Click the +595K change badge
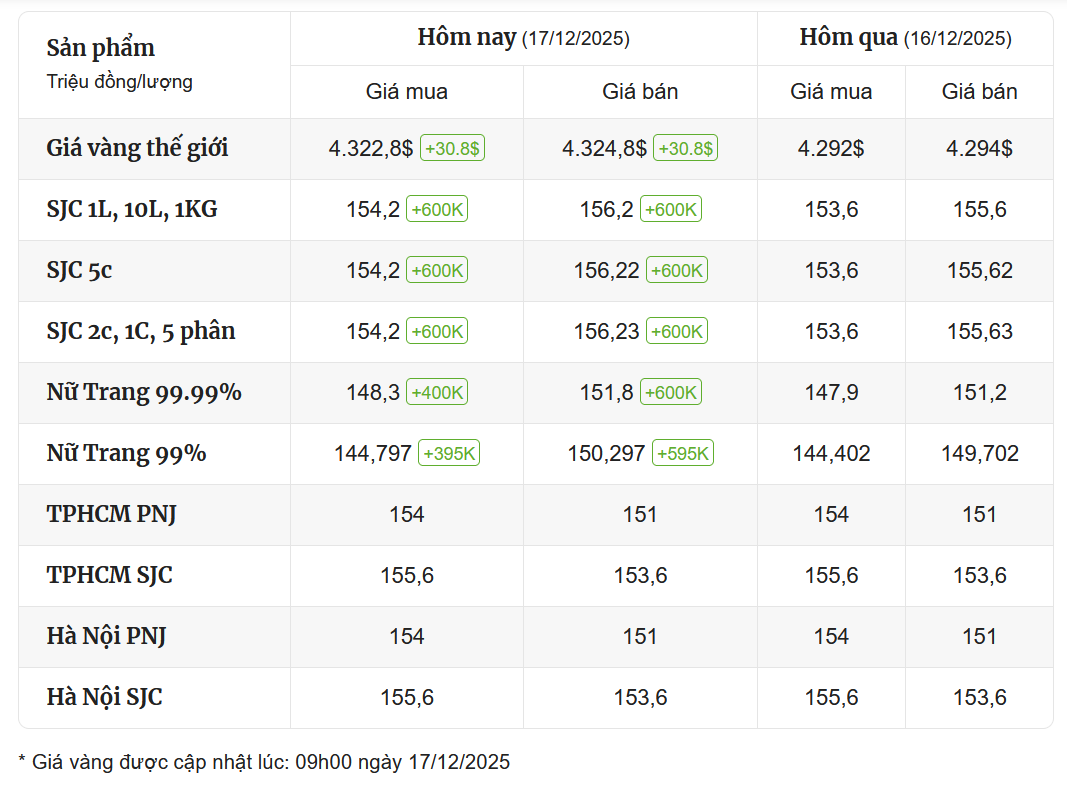 coord(682,454)
